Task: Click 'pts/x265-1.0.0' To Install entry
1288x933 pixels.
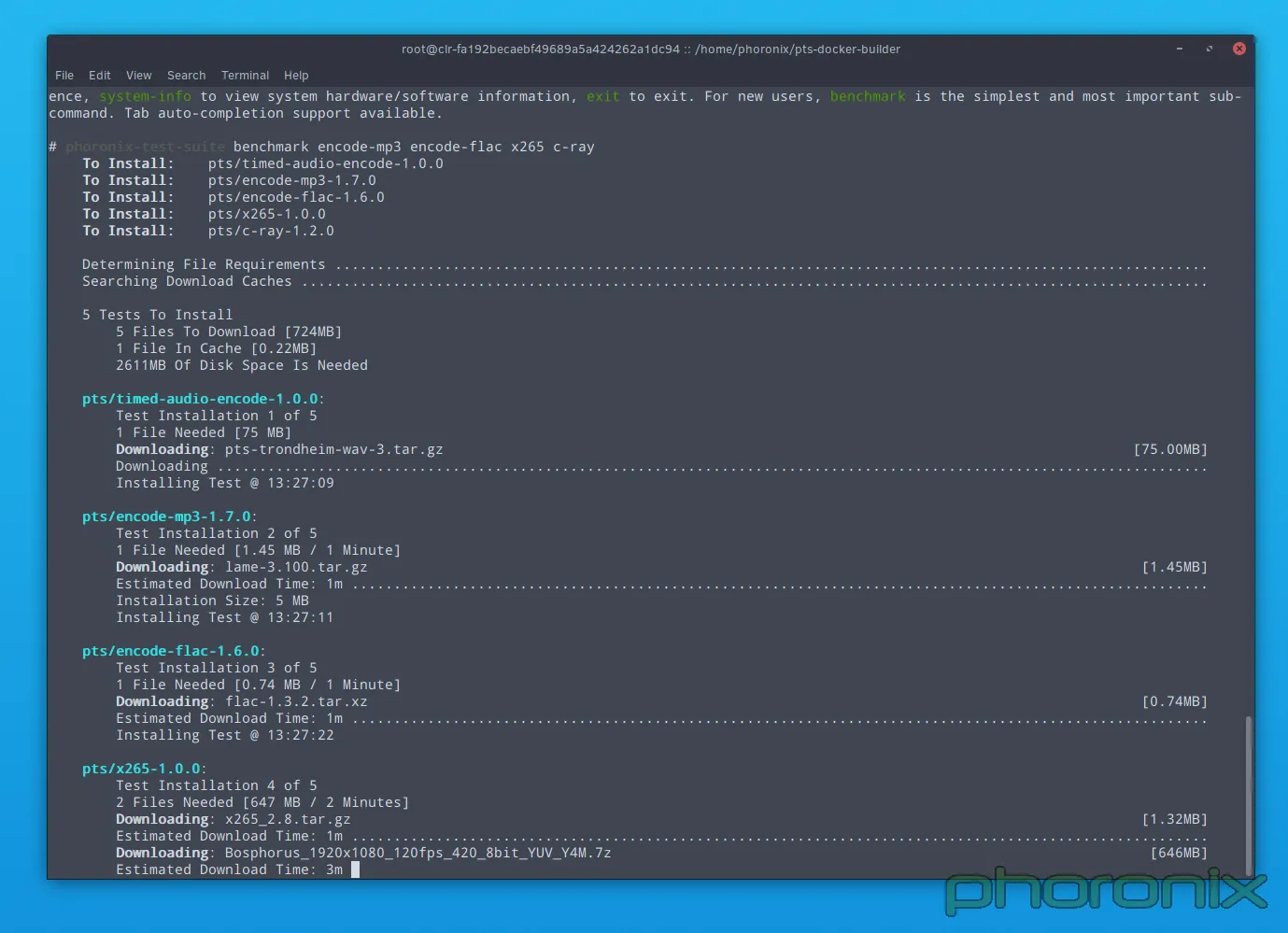Action: coord(266,214)
